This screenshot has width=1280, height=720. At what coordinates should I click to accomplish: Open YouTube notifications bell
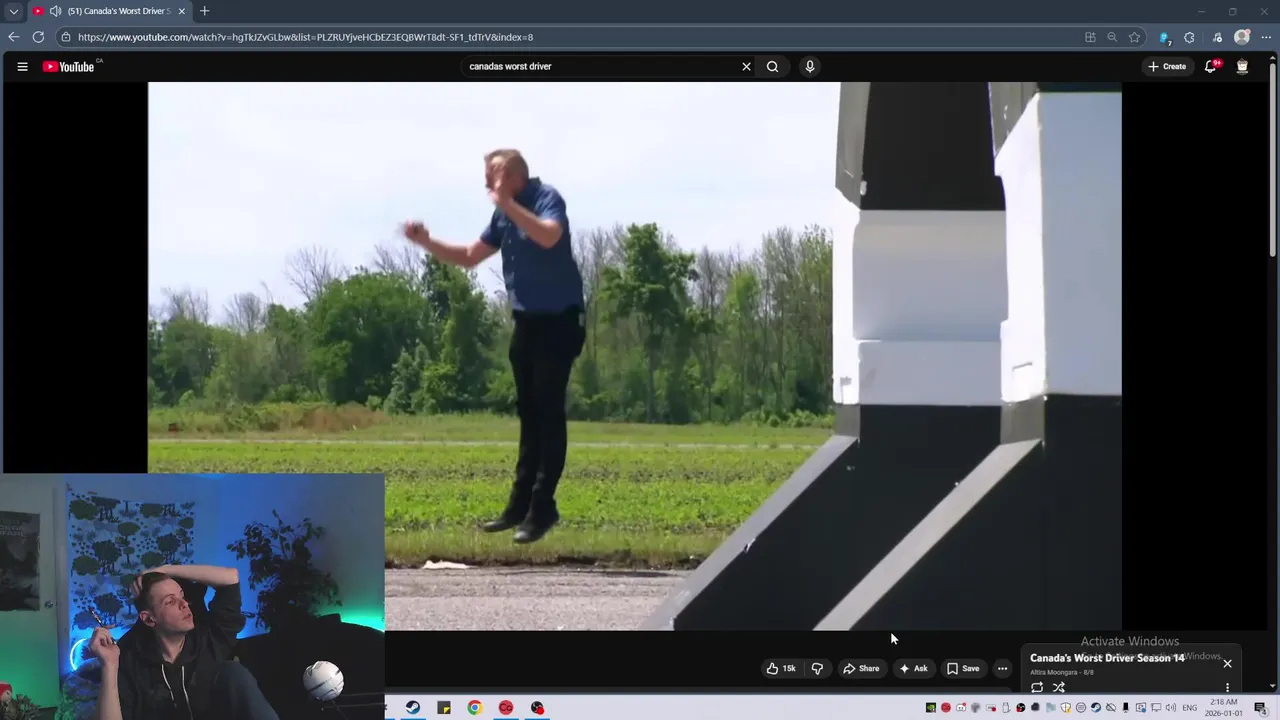tap(1211, 67)
